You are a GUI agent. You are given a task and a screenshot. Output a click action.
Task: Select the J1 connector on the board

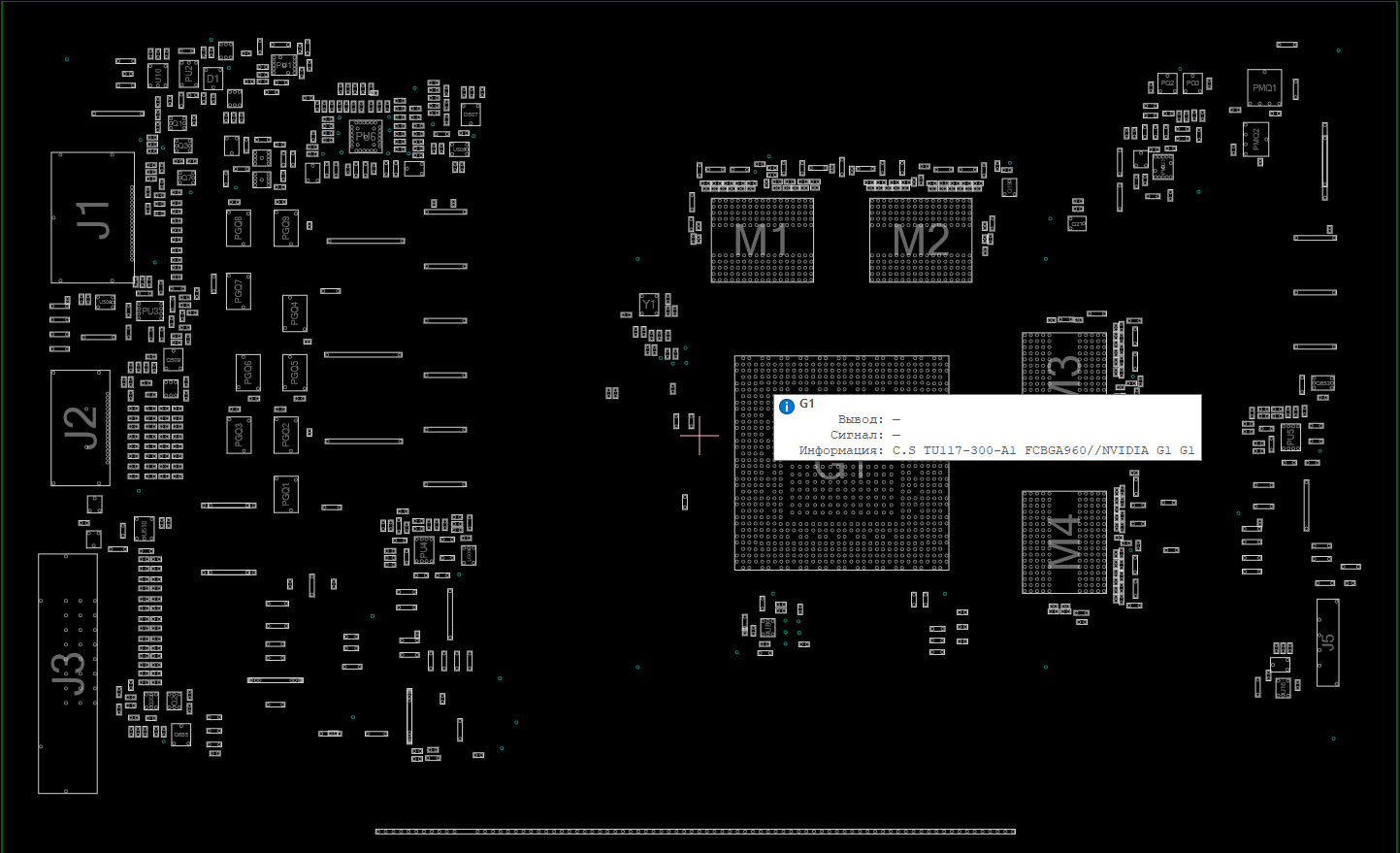[92, 217]
